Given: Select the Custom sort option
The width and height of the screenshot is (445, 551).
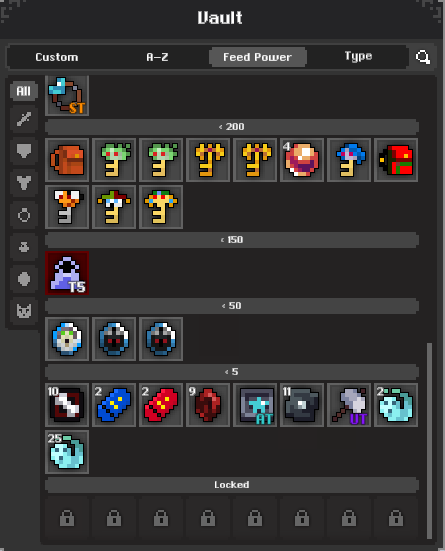Looking at the screenshot, I should click(57, 57).
